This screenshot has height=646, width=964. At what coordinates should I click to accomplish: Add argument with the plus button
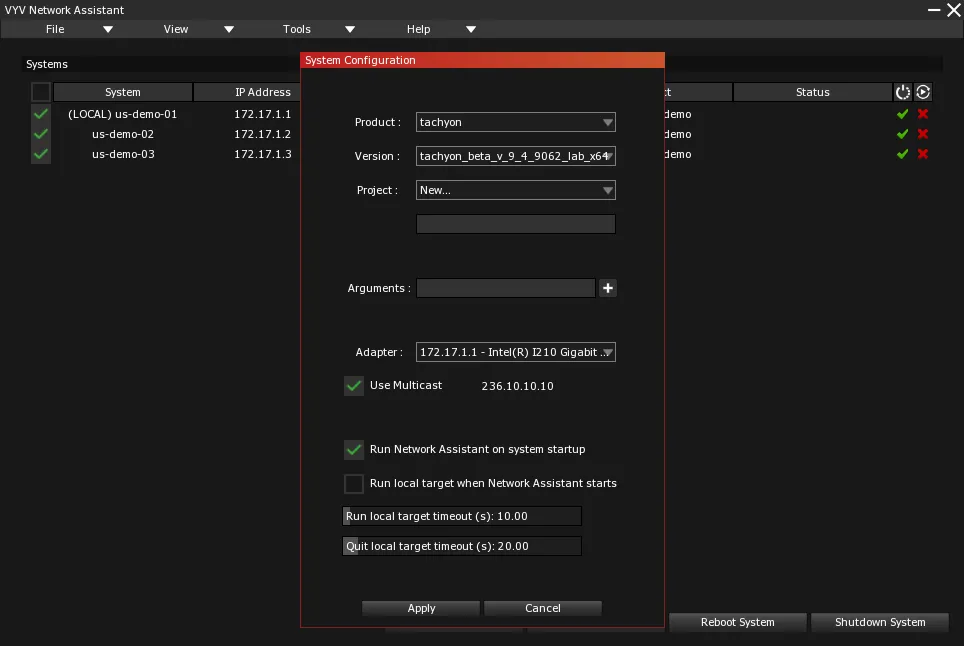coord(607,288)
